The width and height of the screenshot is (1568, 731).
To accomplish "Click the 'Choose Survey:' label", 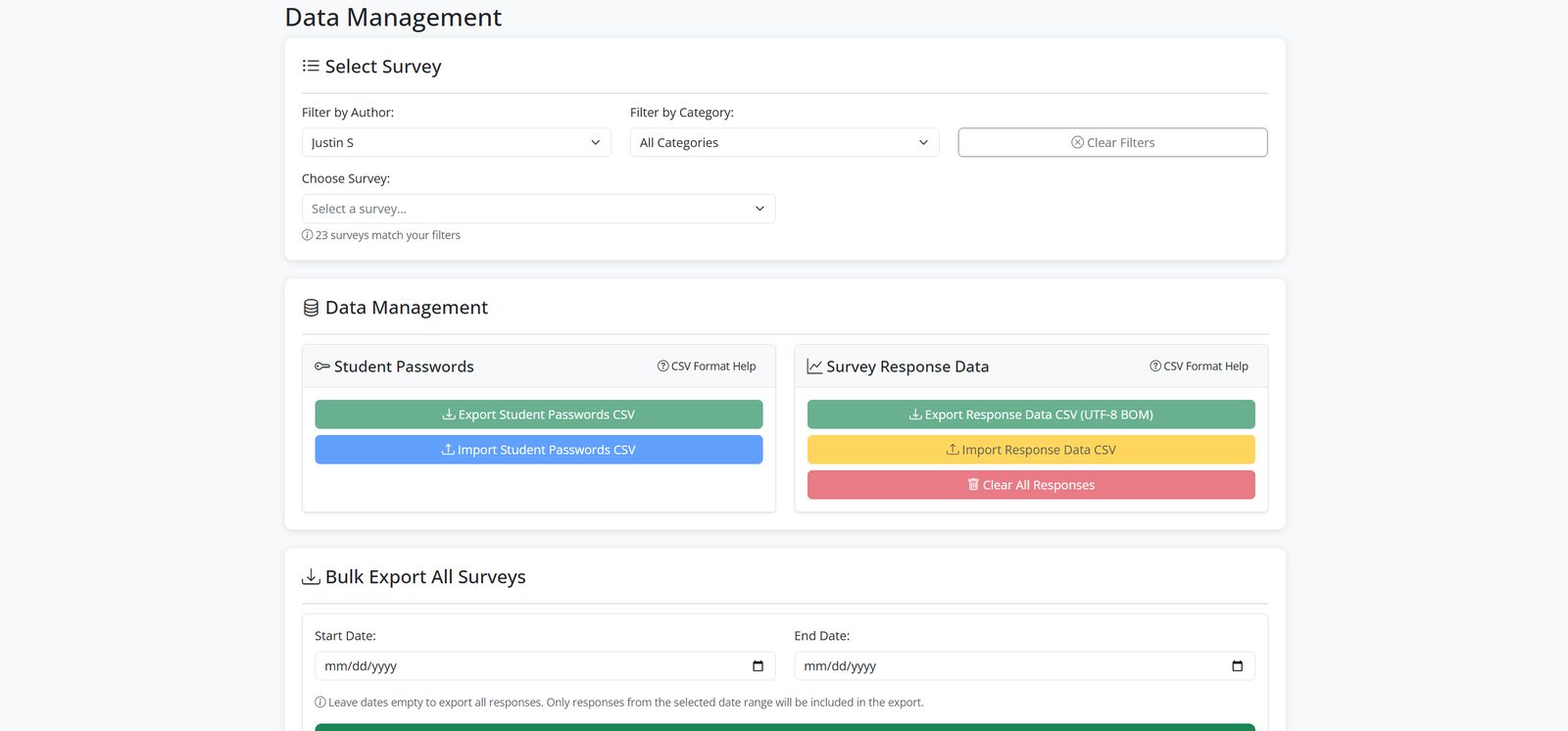I will click(346, 178).
